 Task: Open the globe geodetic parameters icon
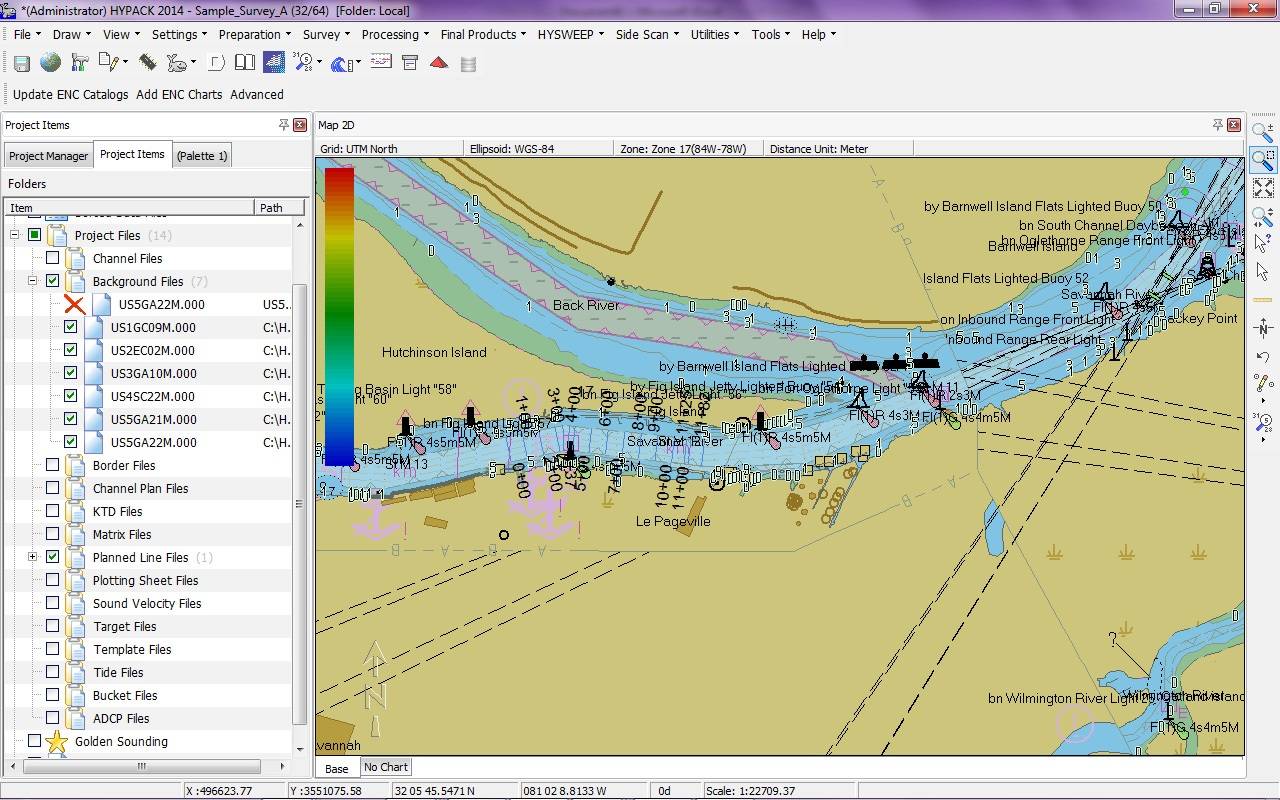point(50,63)
